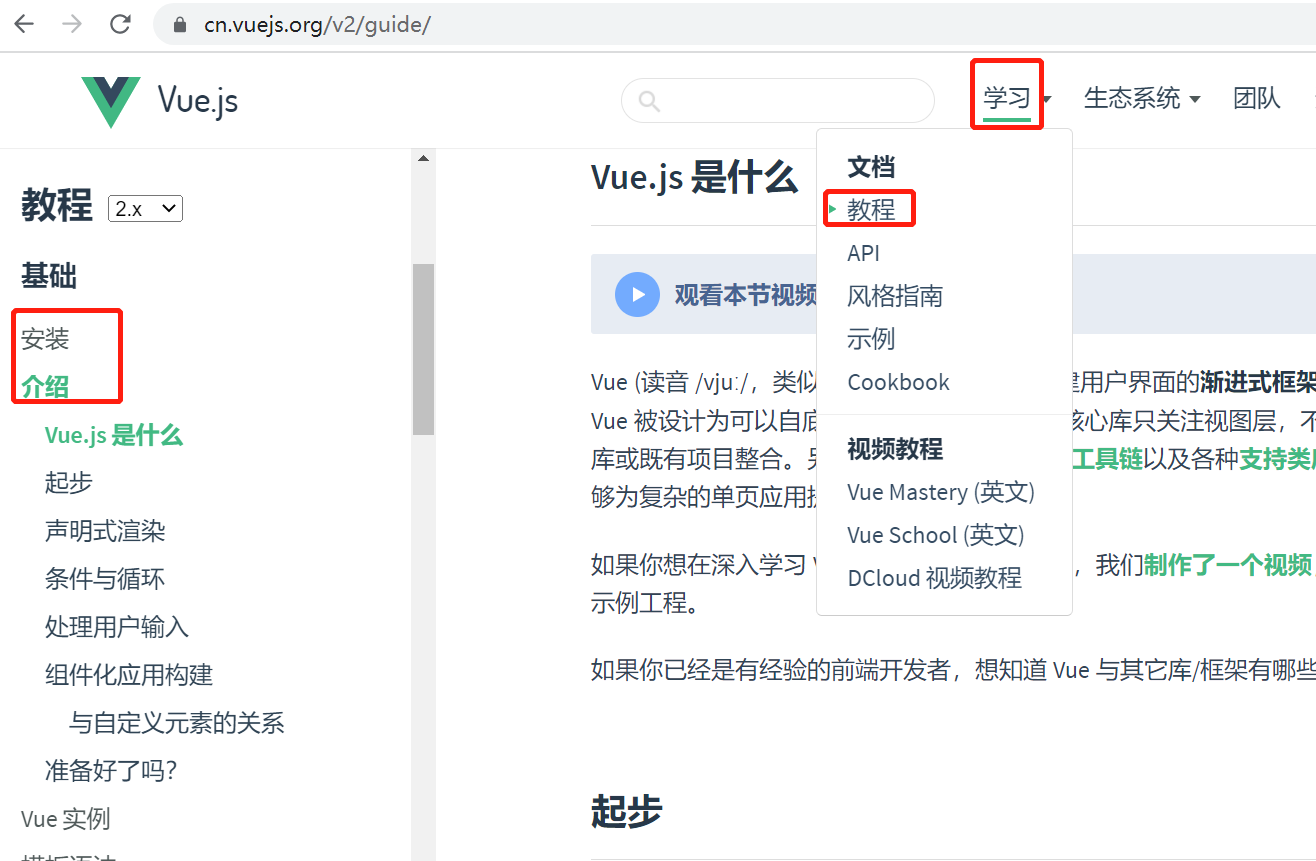Click the sidebar scrollbar thumb
This screenshot has height=861, width=1316.
click(423, 349)
